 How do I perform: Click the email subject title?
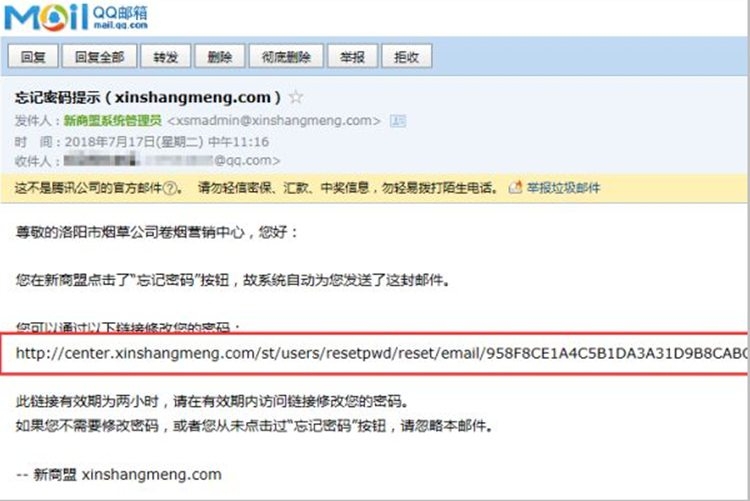(148, 97)
